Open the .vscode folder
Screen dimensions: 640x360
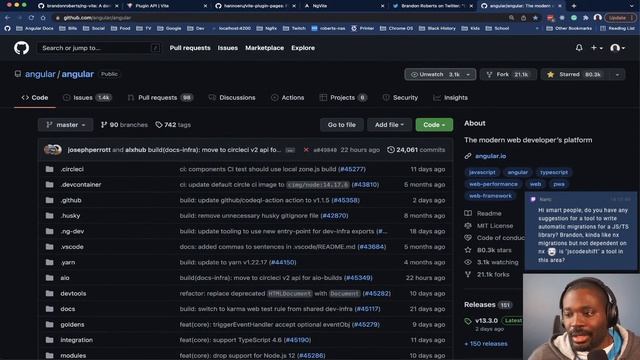(x=72, y=247)
